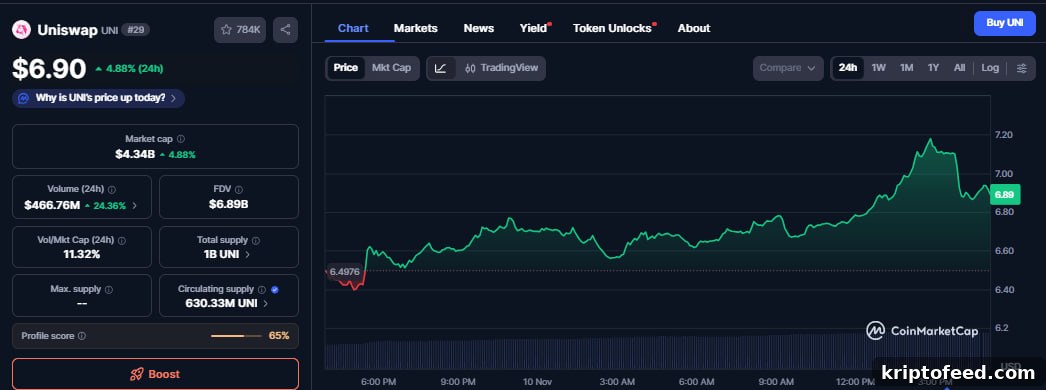Open 'Why is UNI's price up today?'

tap(99, 98)
